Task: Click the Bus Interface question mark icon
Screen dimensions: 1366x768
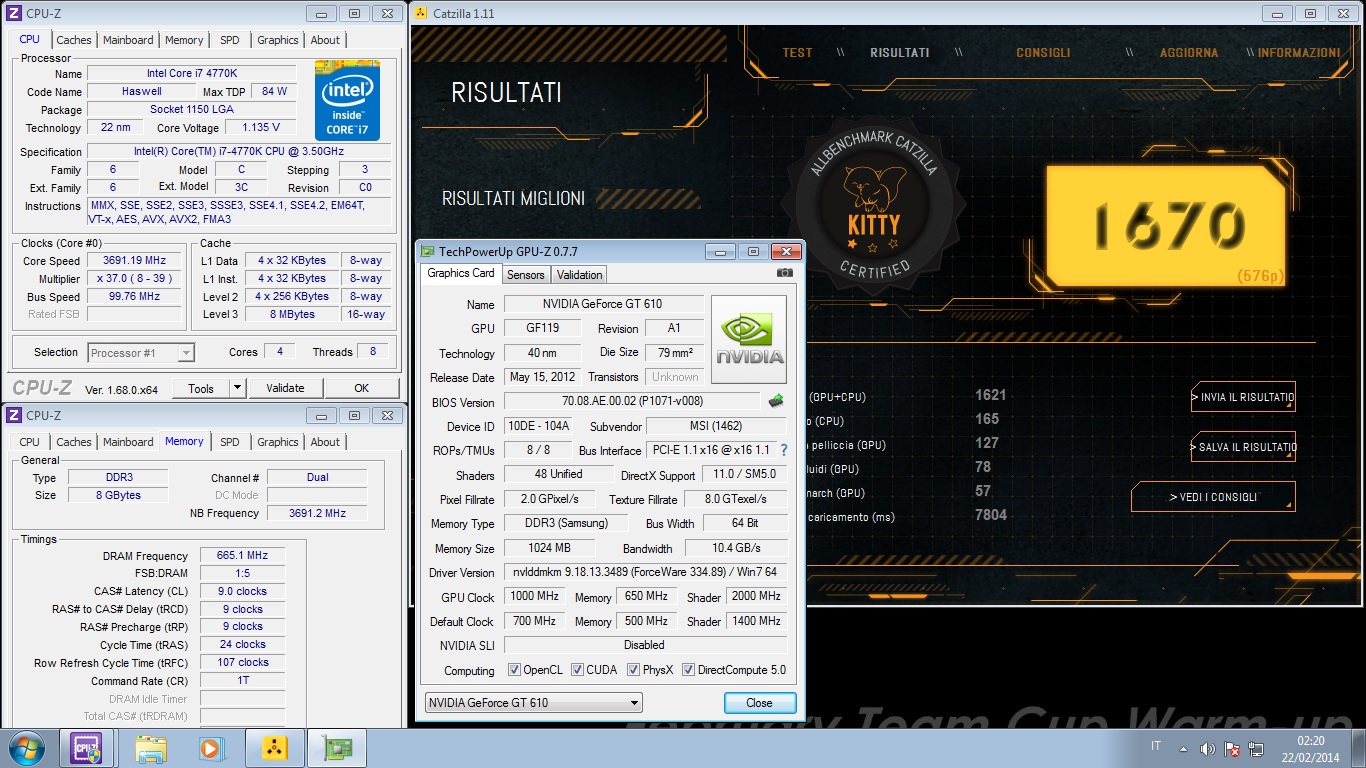Action: (783, 451)
